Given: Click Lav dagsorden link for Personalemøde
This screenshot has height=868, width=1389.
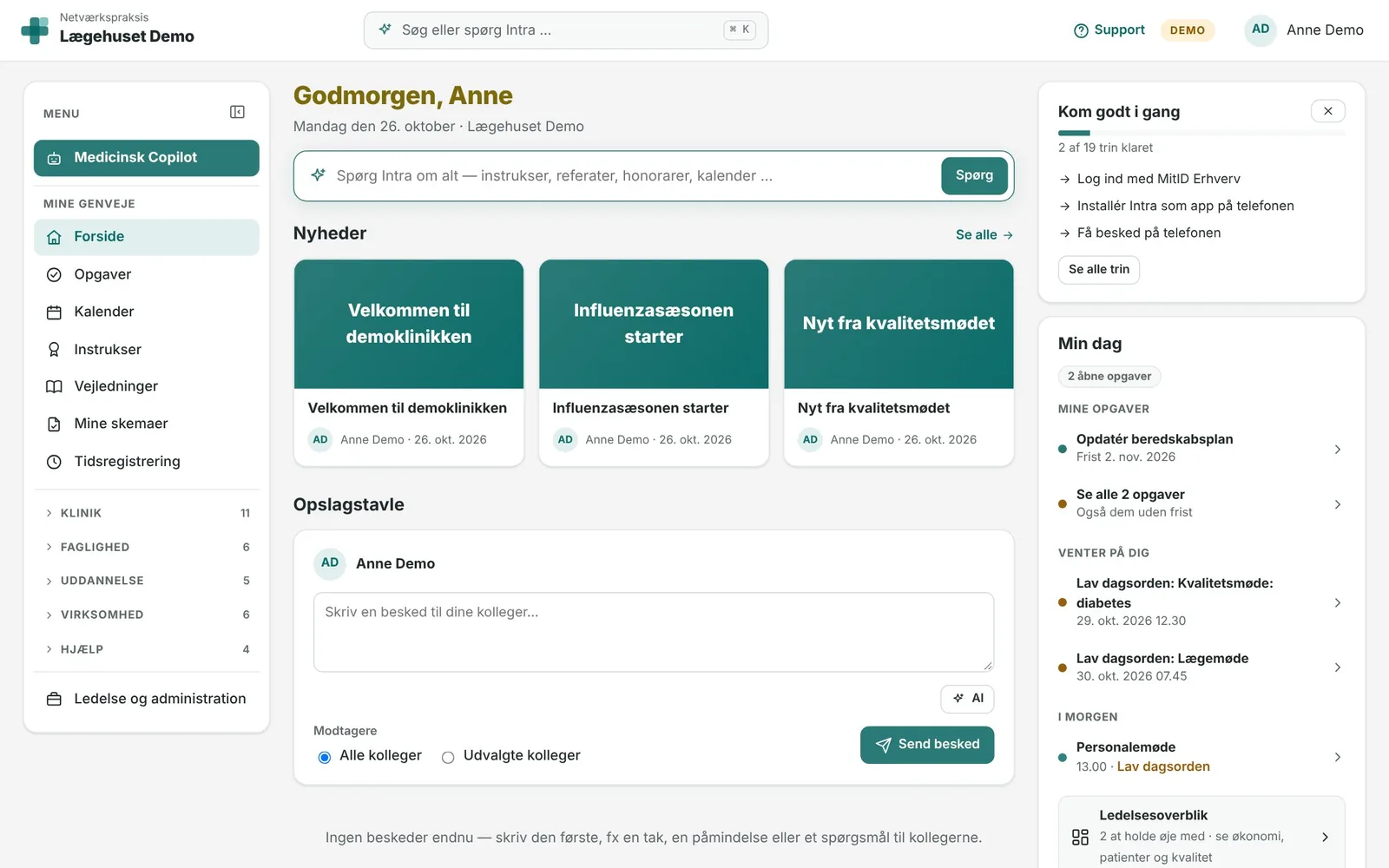Looking at the screenshot, I should point(1163,766).
